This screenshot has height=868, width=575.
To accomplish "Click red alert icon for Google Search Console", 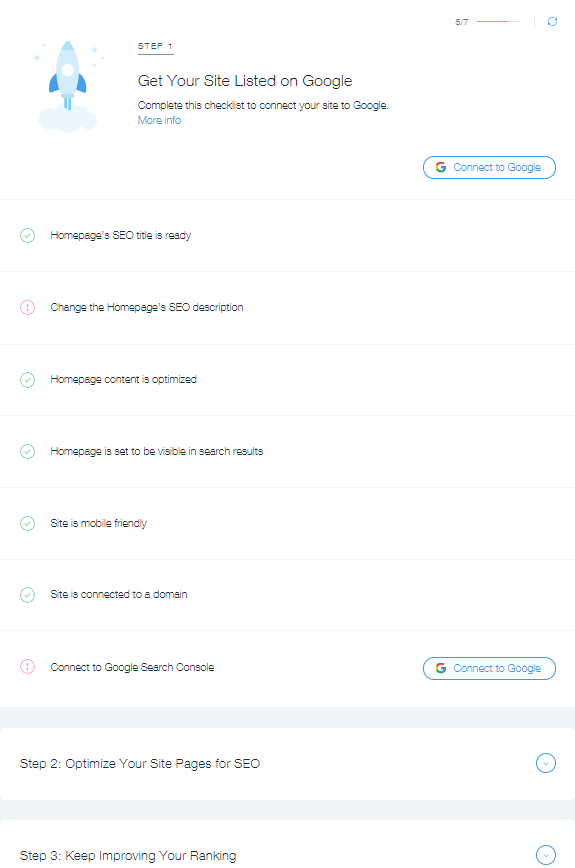I will coord(28,666).
